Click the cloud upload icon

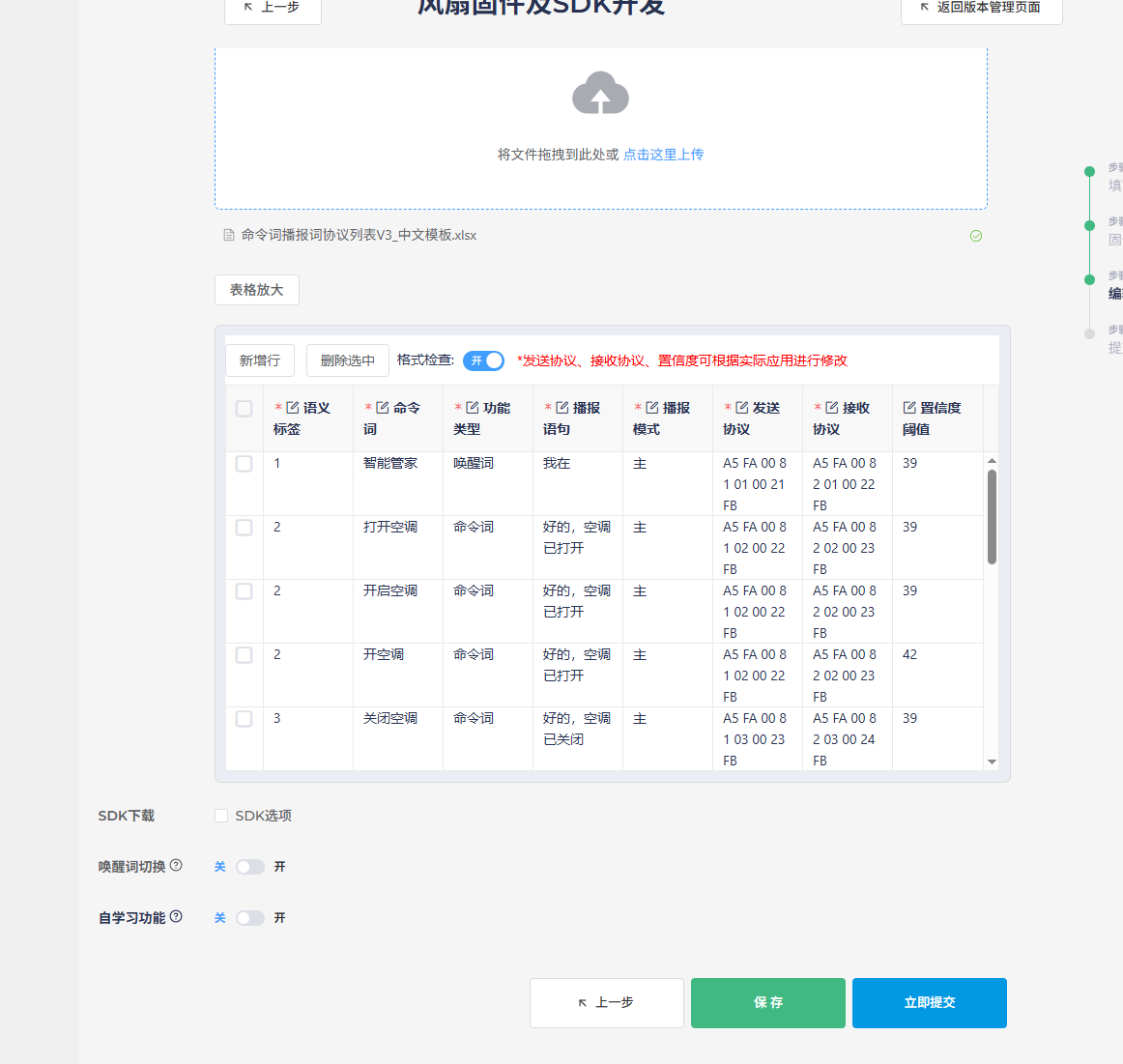click(x=600, y=94)
